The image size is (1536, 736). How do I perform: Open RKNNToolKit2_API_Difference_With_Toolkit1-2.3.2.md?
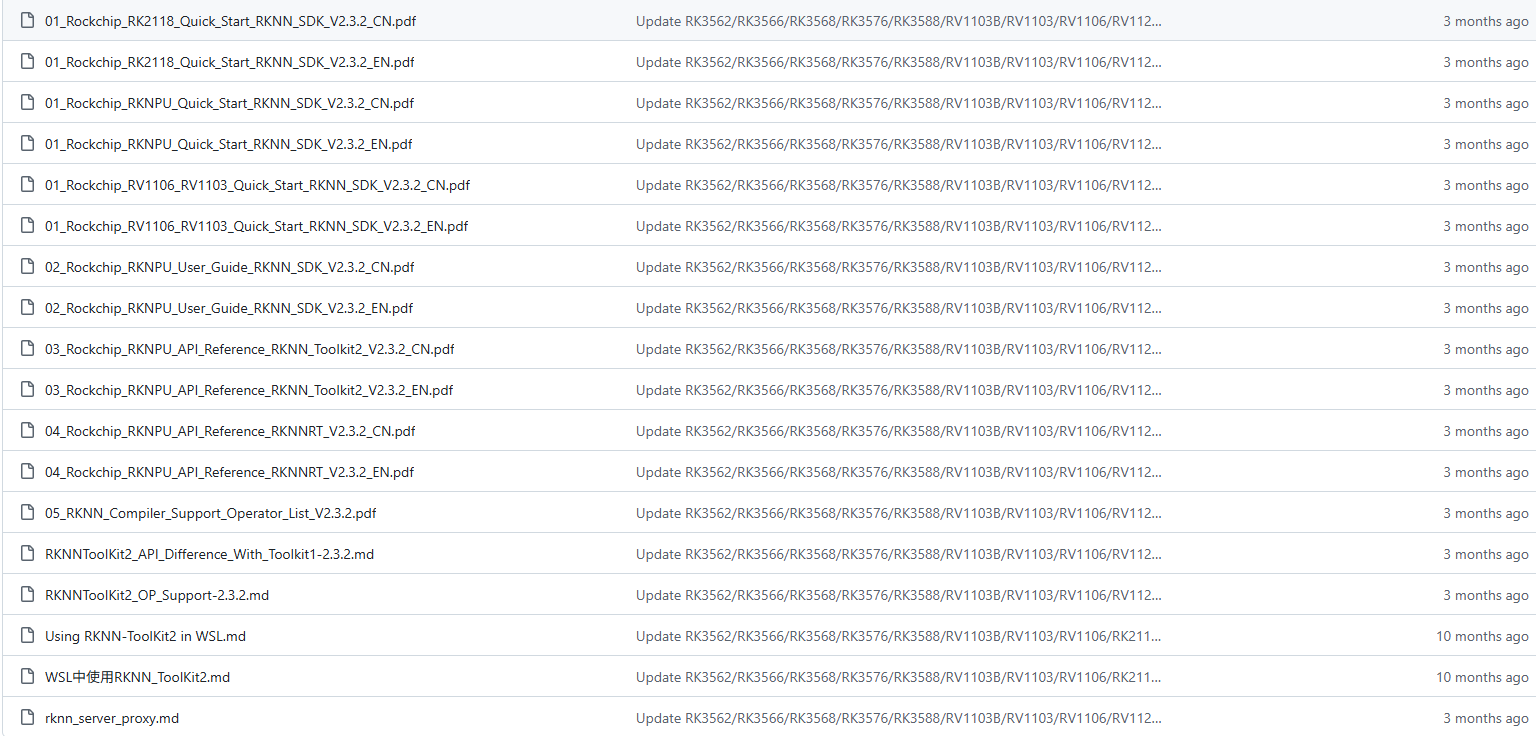(209, 554)
